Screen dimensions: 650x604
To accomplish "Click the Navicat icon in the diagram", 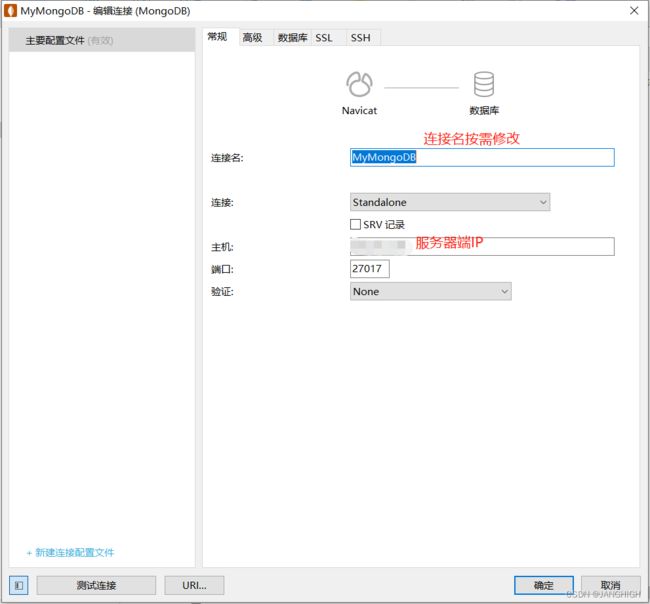I will pyautogui.click(x=359, y=84).
